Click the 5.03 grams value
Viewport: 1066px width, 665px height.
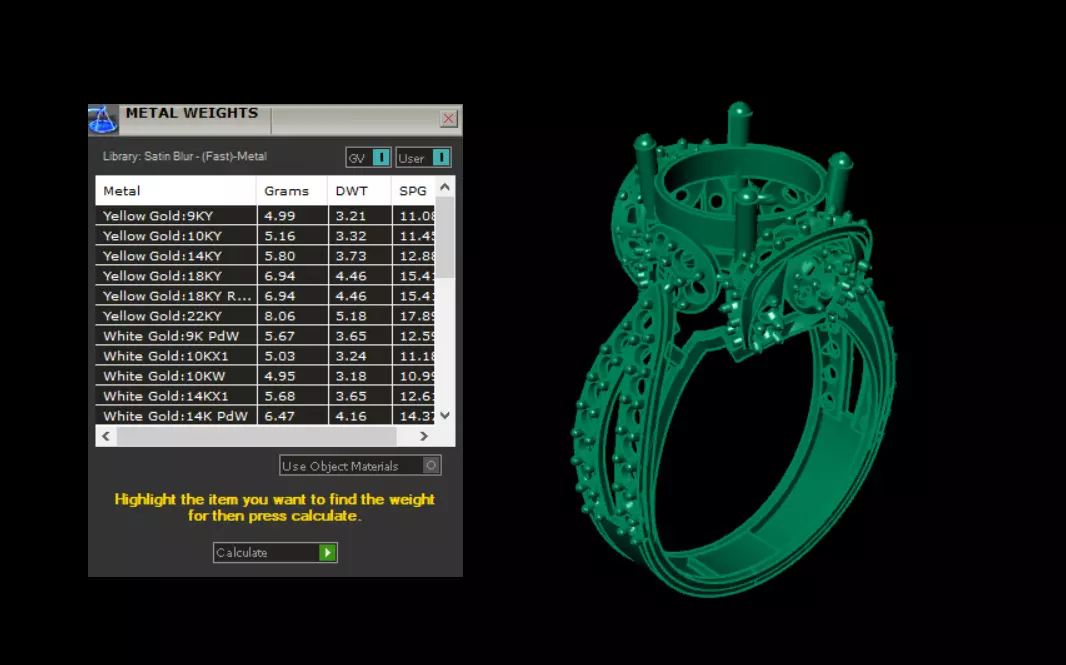click(x=279, y=356)
